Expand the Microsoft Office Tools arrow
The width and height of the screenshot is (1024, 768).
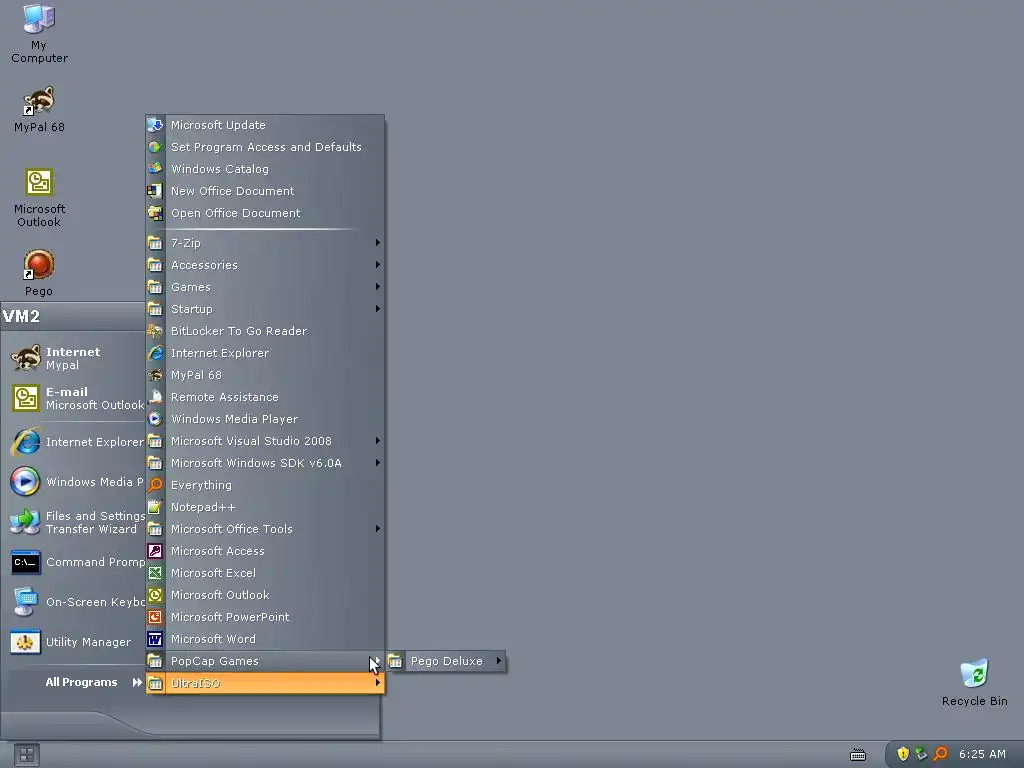coord(377,528)
